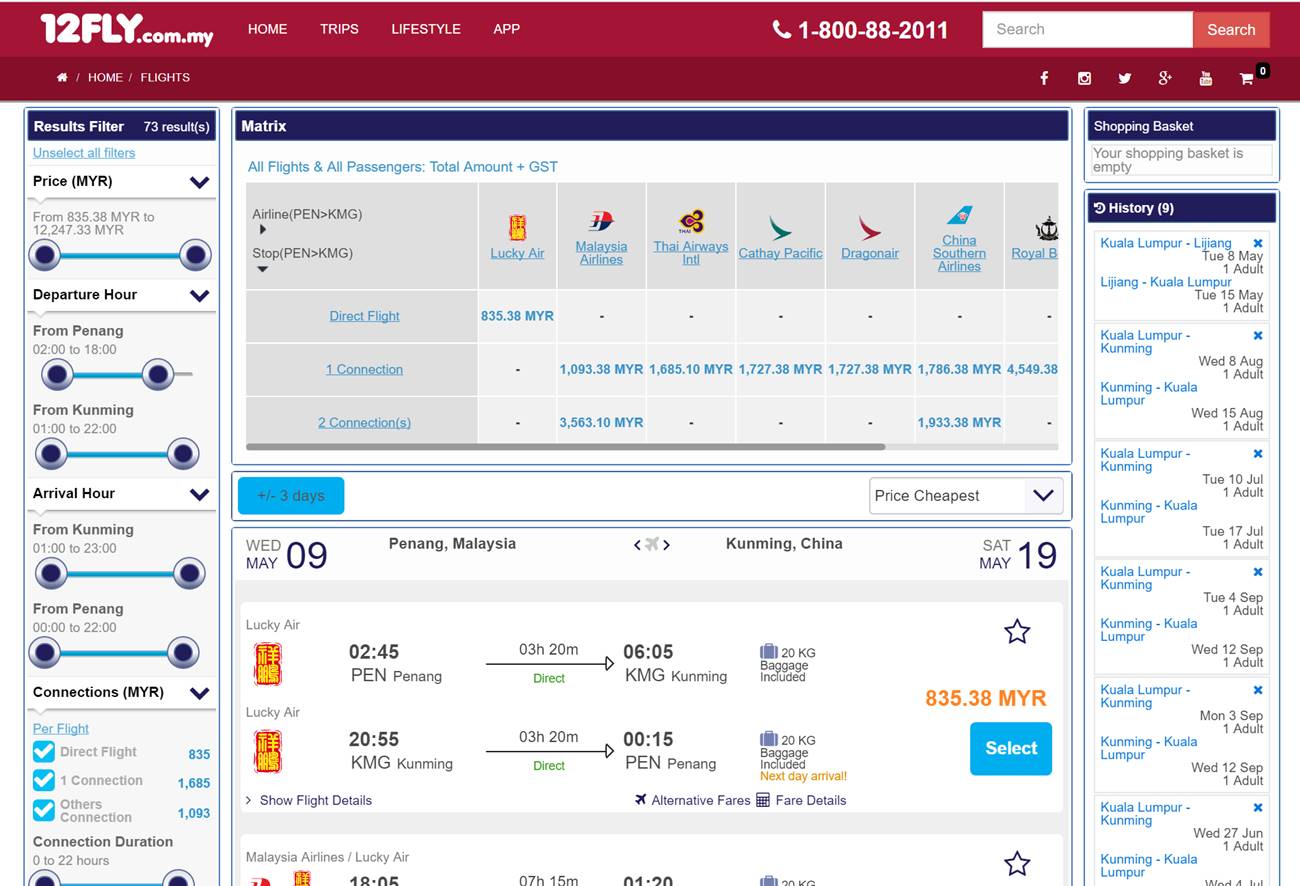
Task: Click into the Search input field
Action: (x=1088, y=30)
